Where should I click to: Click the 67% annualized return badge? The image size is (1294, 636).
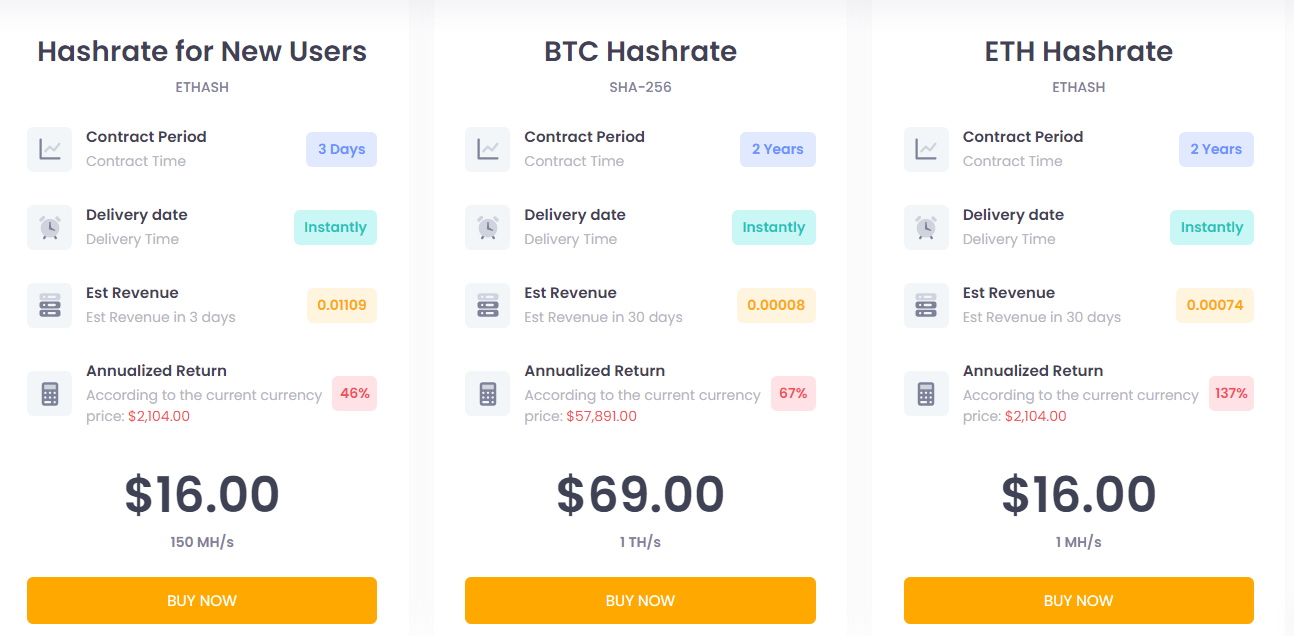793,393
